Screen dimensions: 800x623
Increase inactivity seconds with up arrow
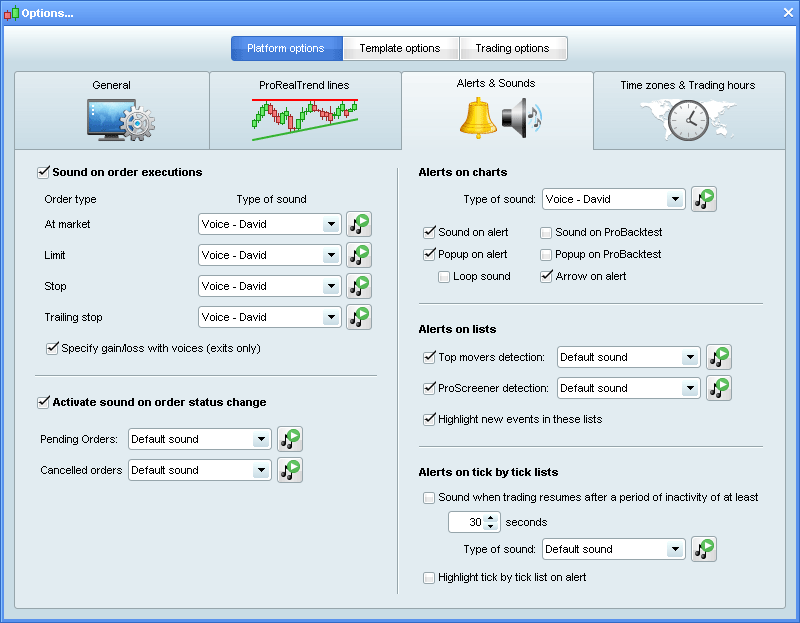tap(491, 518)
